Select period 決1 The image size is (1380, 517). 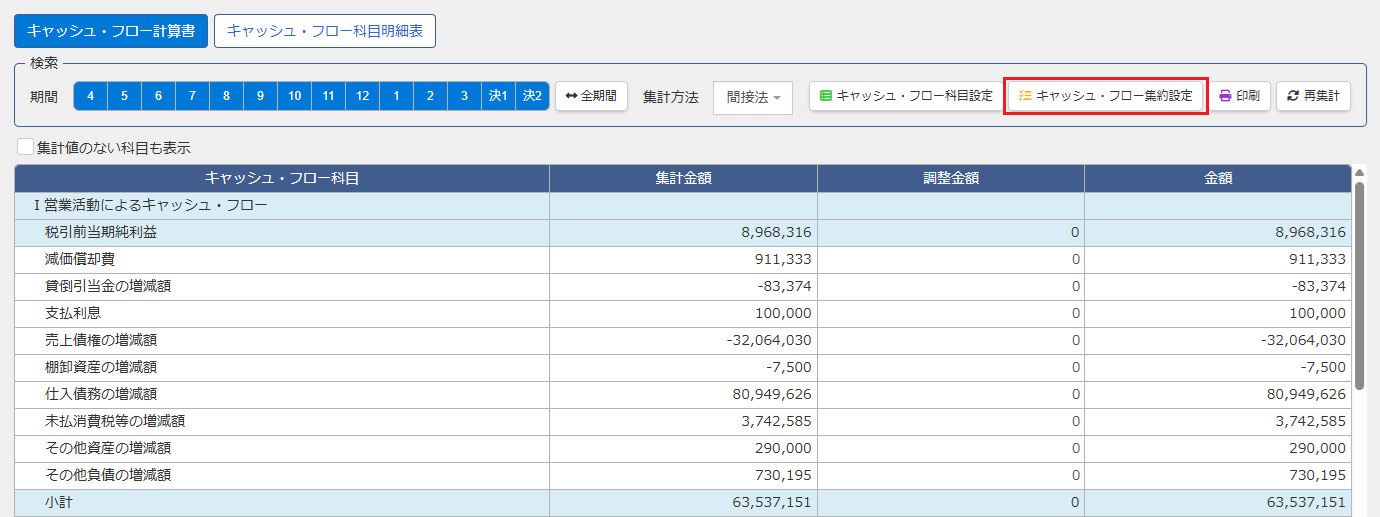(498, 96)
